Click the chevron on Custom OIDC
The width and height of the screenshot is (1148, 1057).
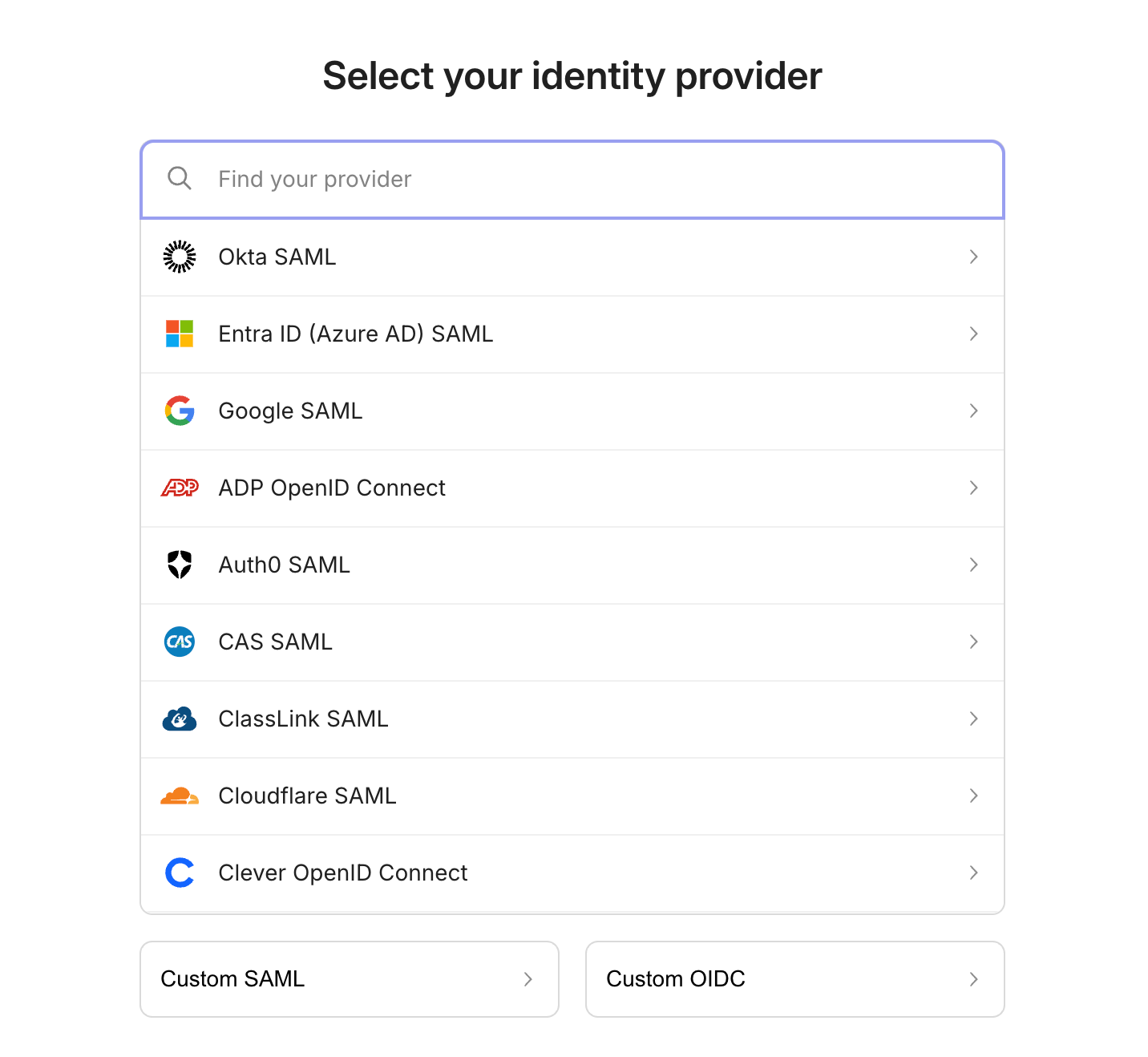974,979
